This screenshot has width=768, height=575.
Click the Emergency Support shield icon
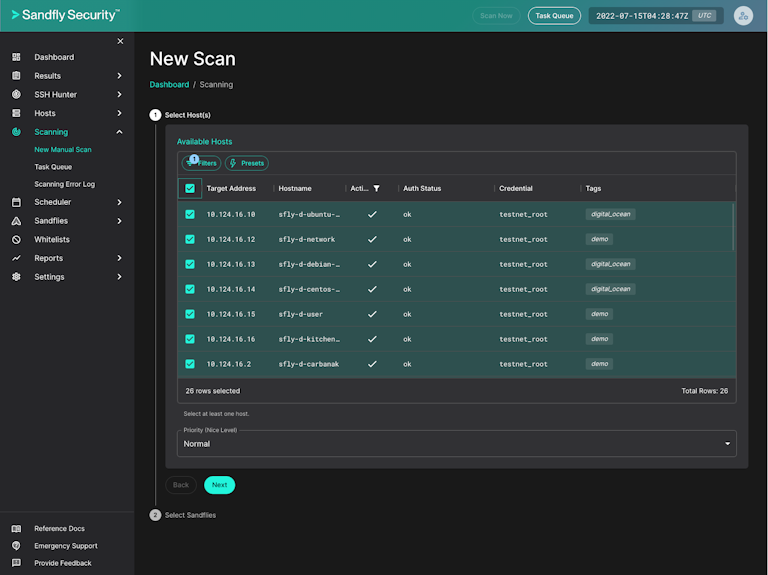tap(16, 546)
